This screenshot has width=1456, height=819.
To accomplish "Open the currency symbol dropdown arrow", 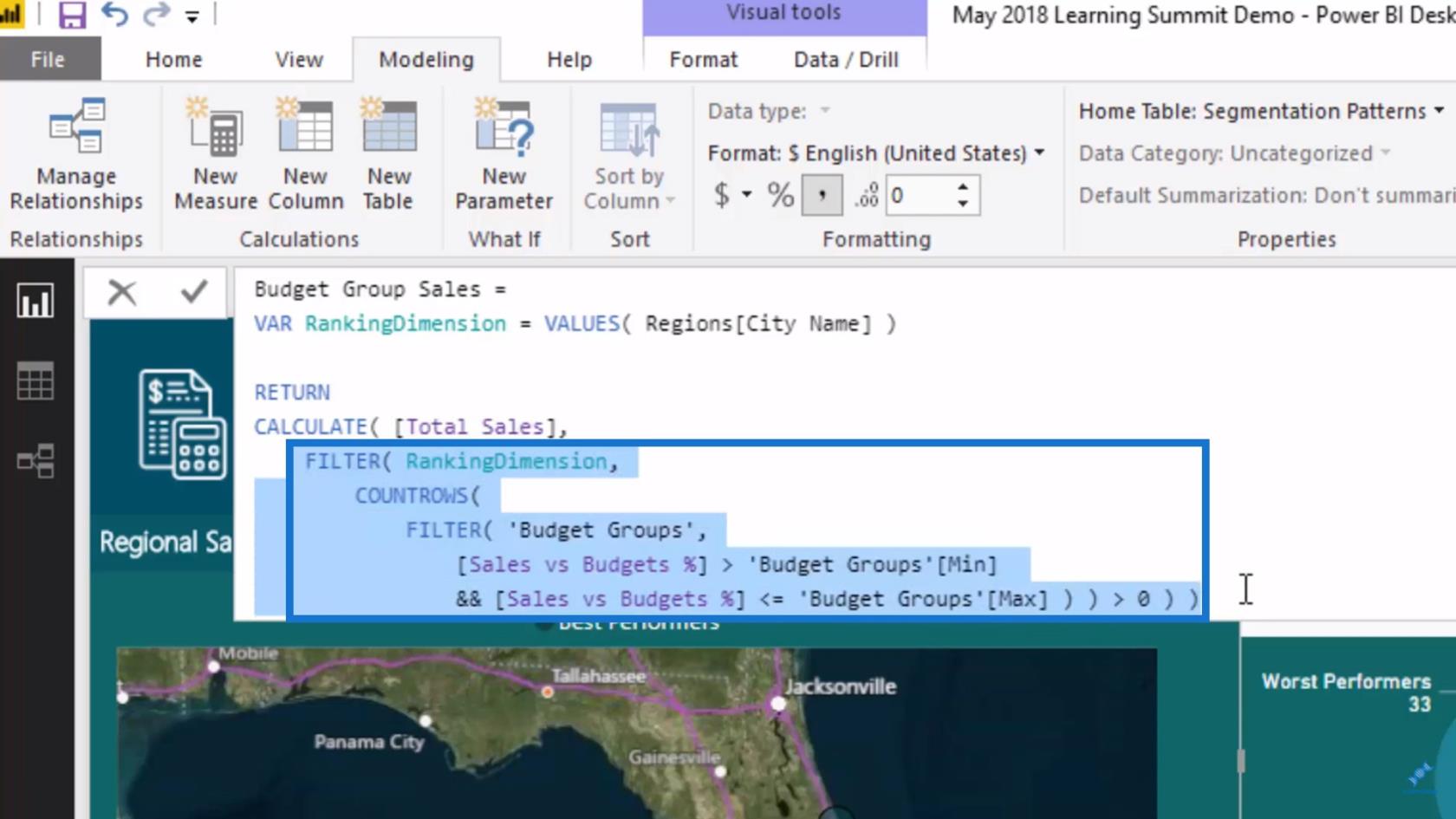I will [x=746, y=195].
